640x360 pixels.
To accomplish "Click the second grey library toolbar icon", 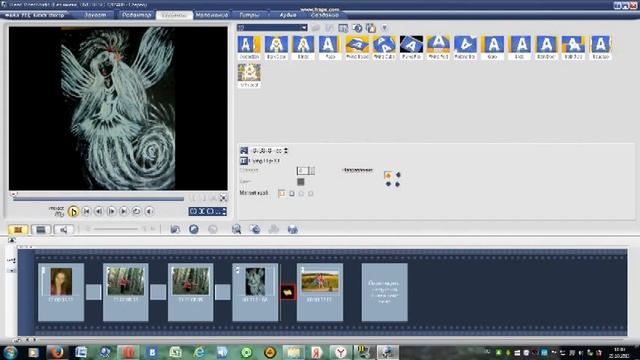I will 329,28.
